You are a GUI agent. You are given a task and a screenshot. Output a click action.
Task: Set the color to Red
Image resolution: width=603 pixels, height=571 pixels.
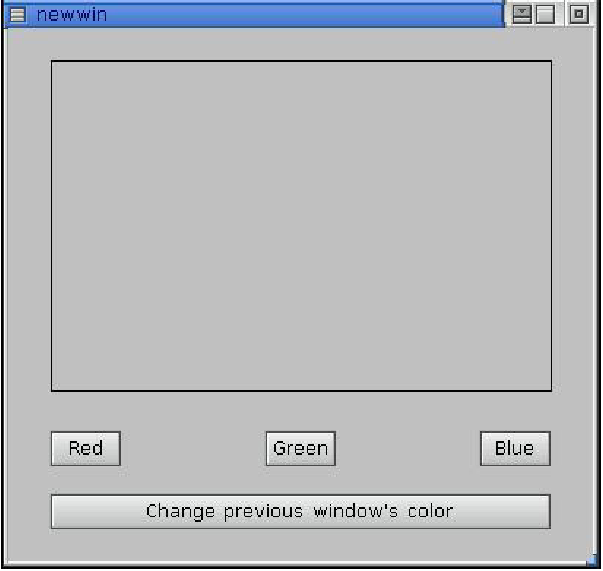click(x=86, y=448)
